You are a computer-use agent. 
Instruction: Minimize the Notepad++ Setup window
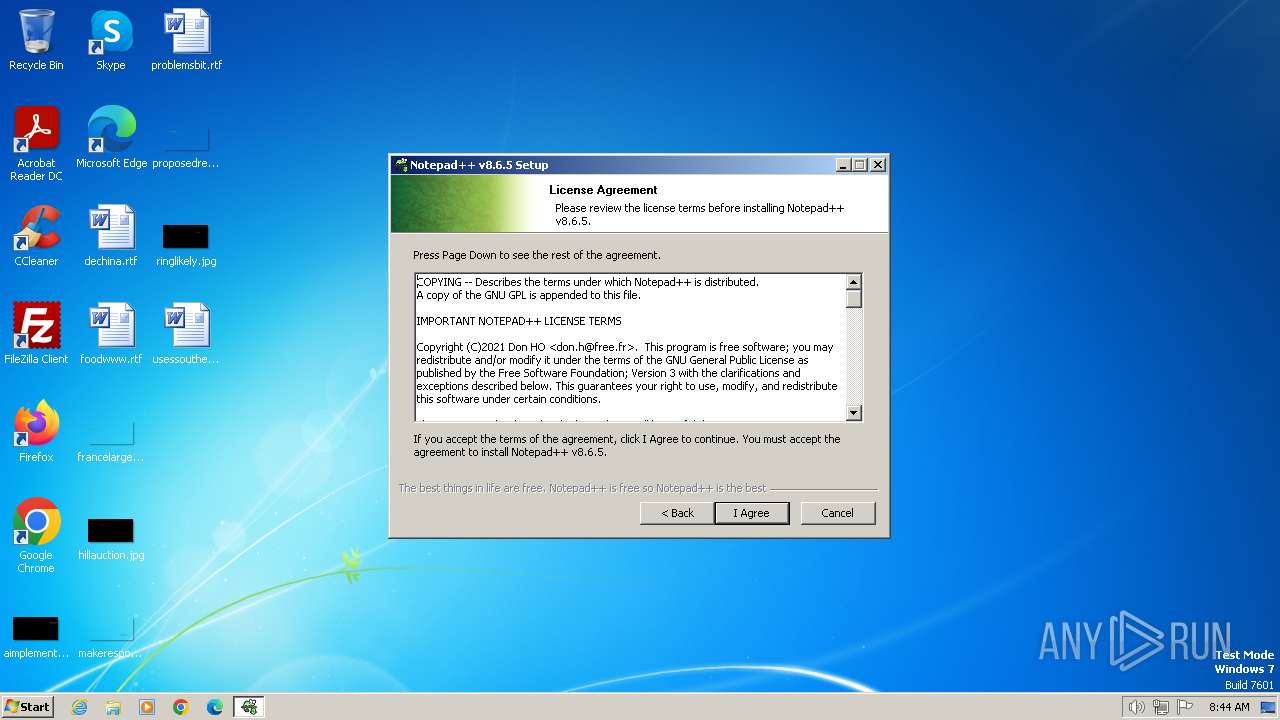(x=842, y=165)
